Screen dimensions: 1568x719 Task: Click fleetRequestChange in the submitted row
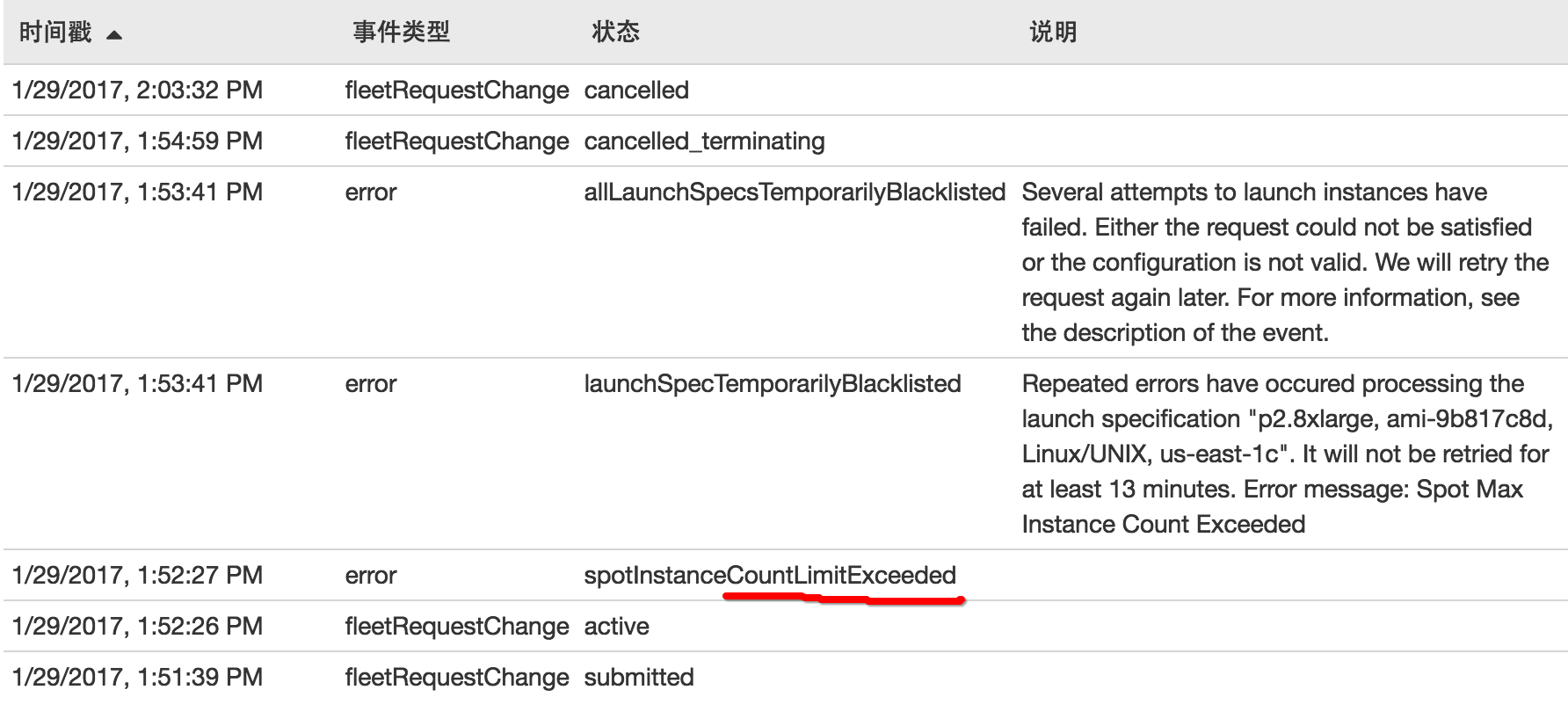click(457, 678)
